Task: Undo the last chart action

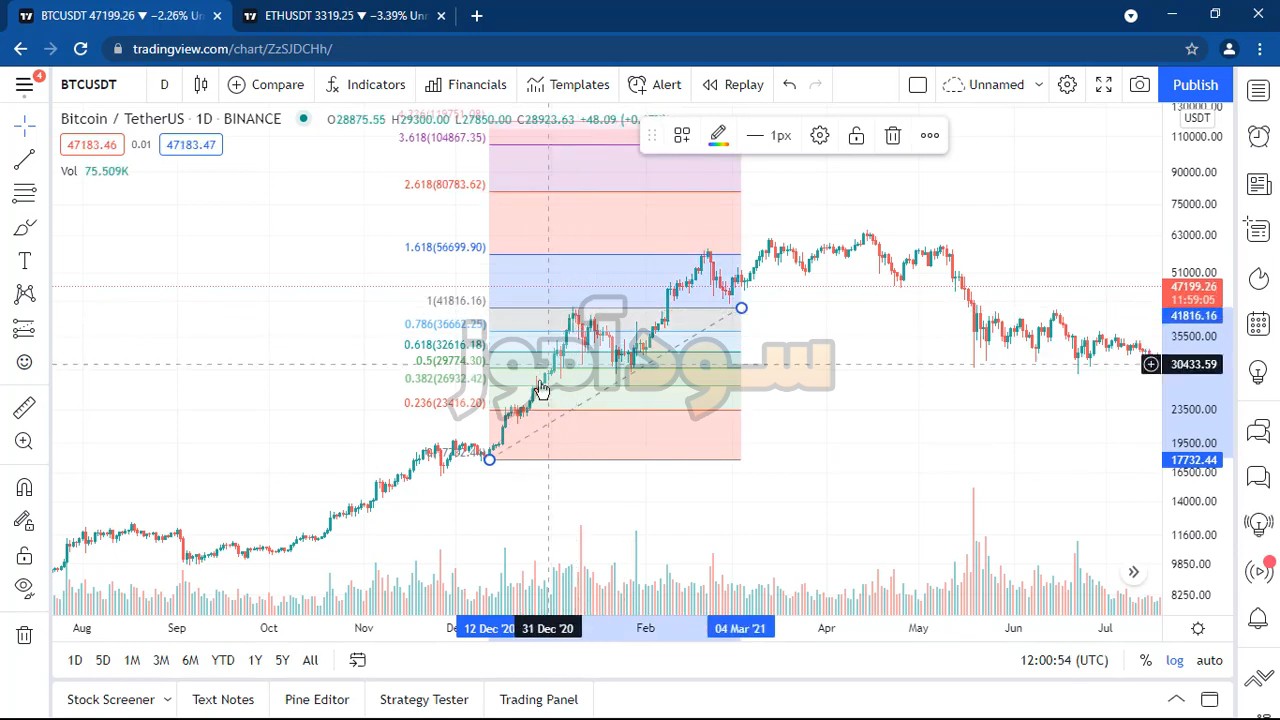Action: (789, 85)
